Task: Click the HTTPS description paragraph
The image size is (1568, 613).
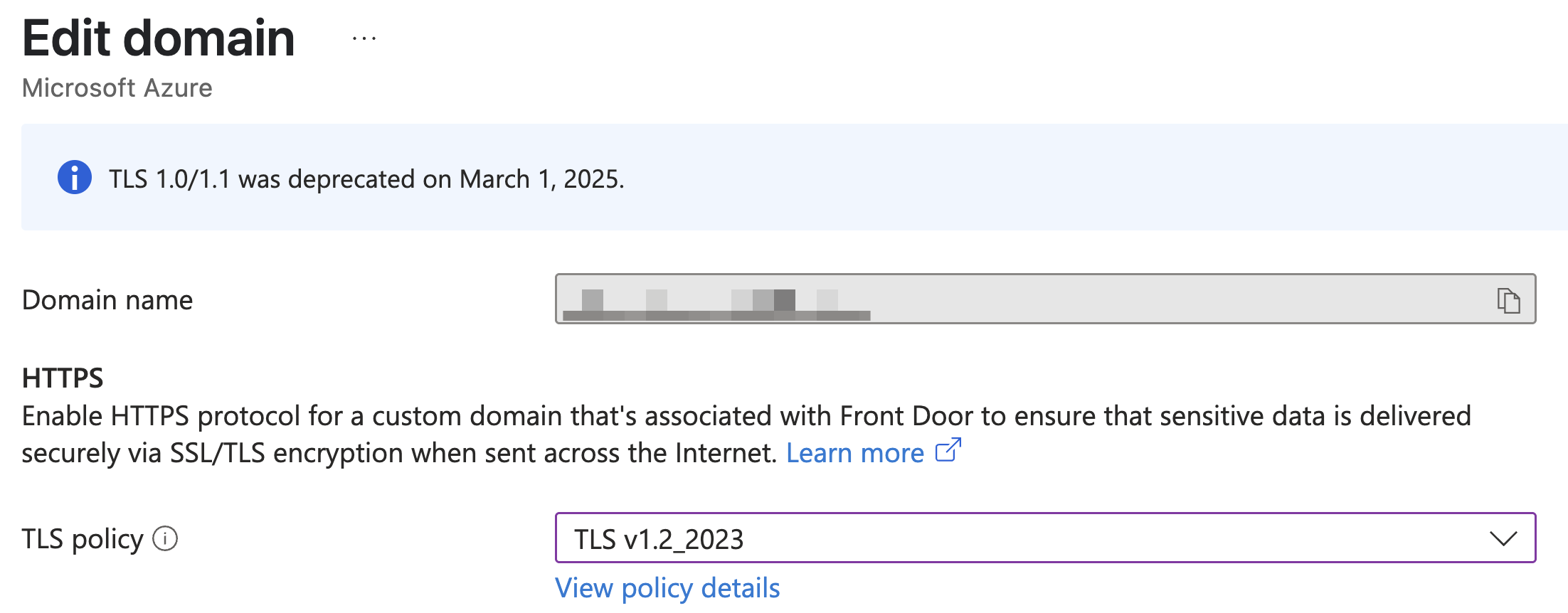Action: tap(746, 435)
